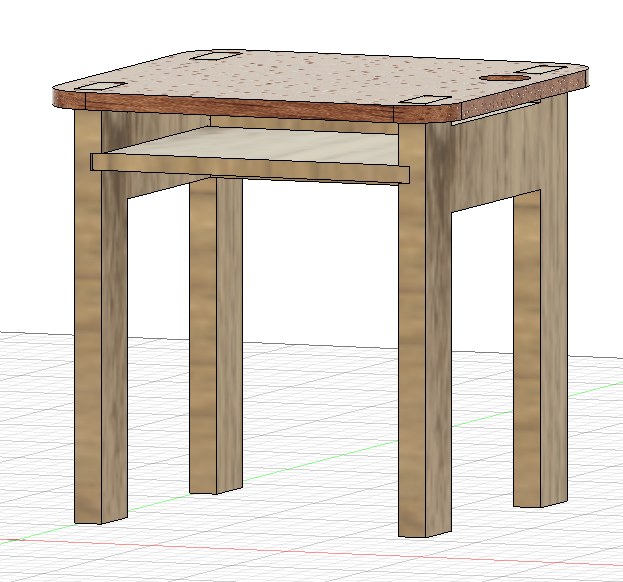
Task: Select the tenon above the front-left leg
Action: tap(101, 86)
